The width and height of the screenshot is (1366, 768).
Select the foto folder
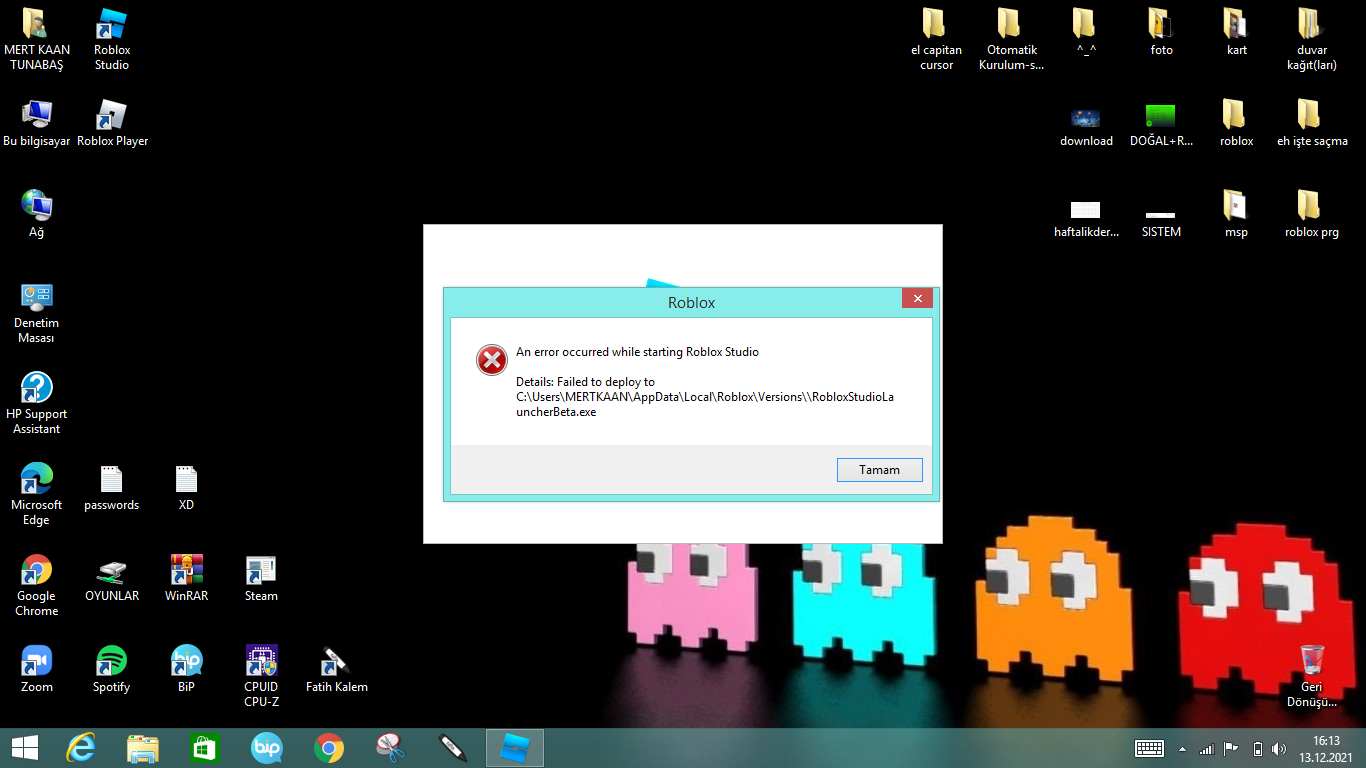(1161, 33)
